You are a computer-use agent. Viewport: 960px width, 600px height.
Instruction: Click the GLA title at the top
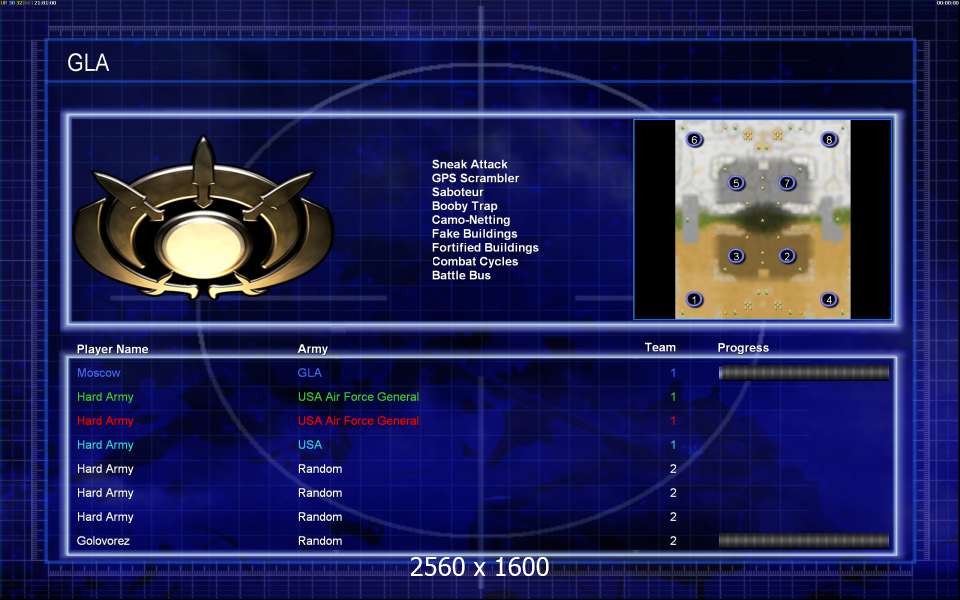[88, 62]
